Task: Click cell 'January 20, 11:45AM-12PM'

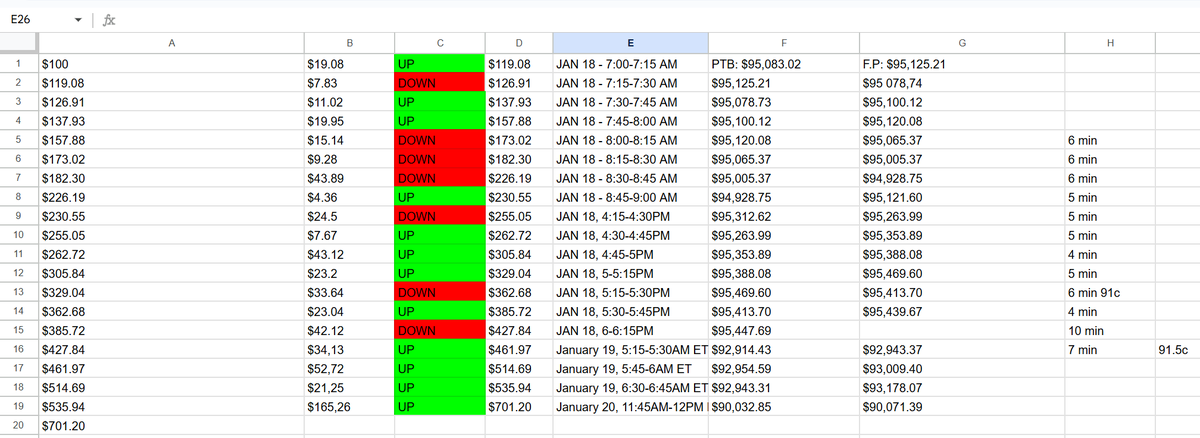Action: [x=630, y=406]
